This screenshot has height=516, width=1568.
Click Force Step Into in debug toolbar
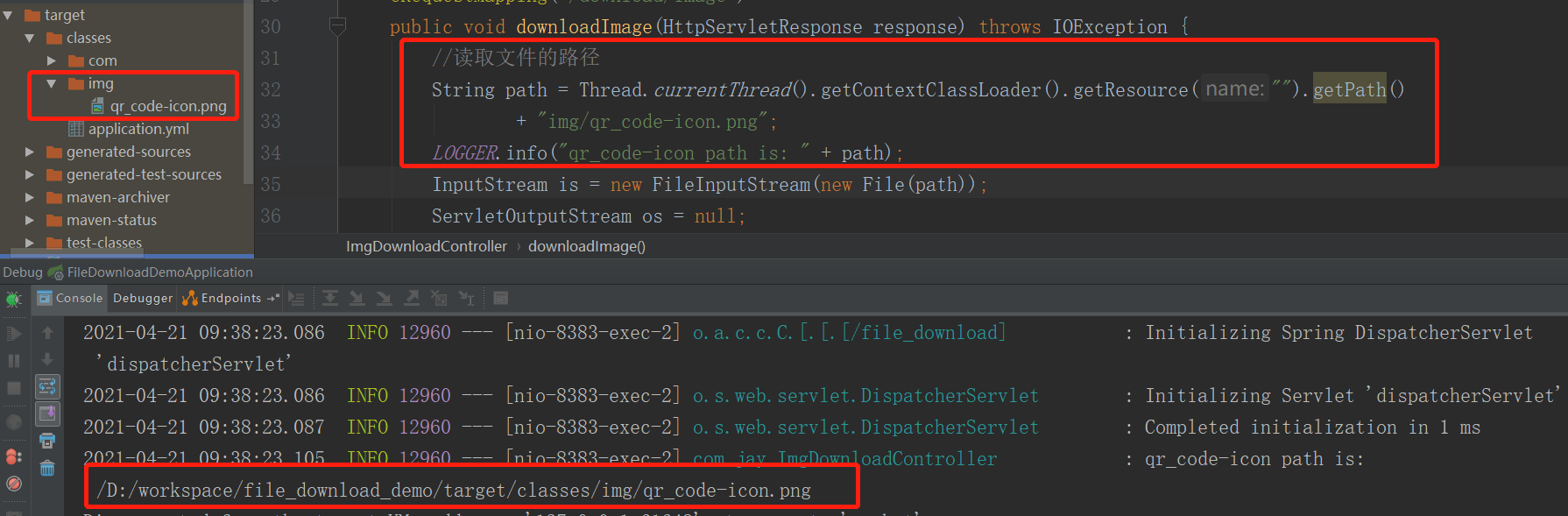(x=385, y=299)
